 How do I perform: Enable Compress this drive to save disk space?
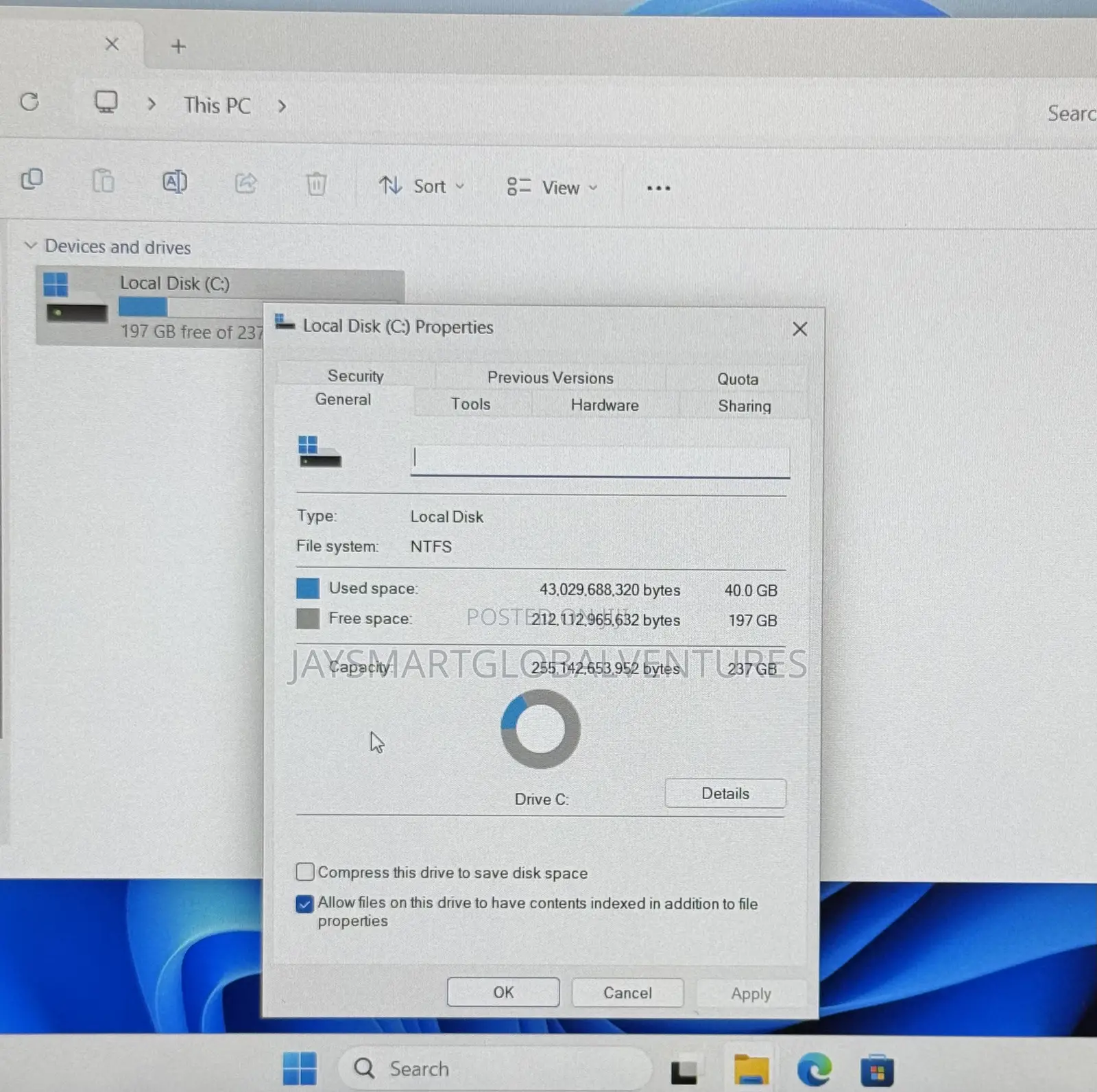pos(305,872)
